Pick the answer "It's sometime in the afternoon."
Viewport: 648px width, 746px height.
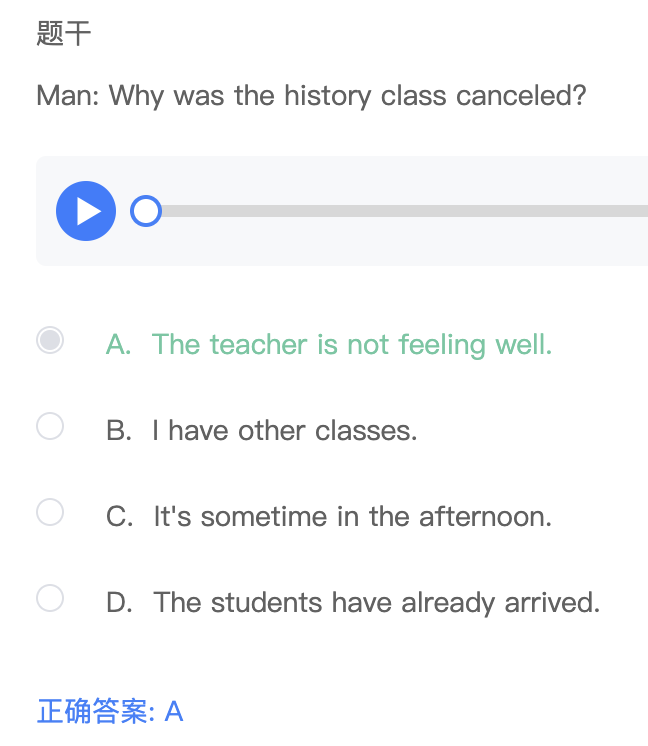(x=352, y=517)
